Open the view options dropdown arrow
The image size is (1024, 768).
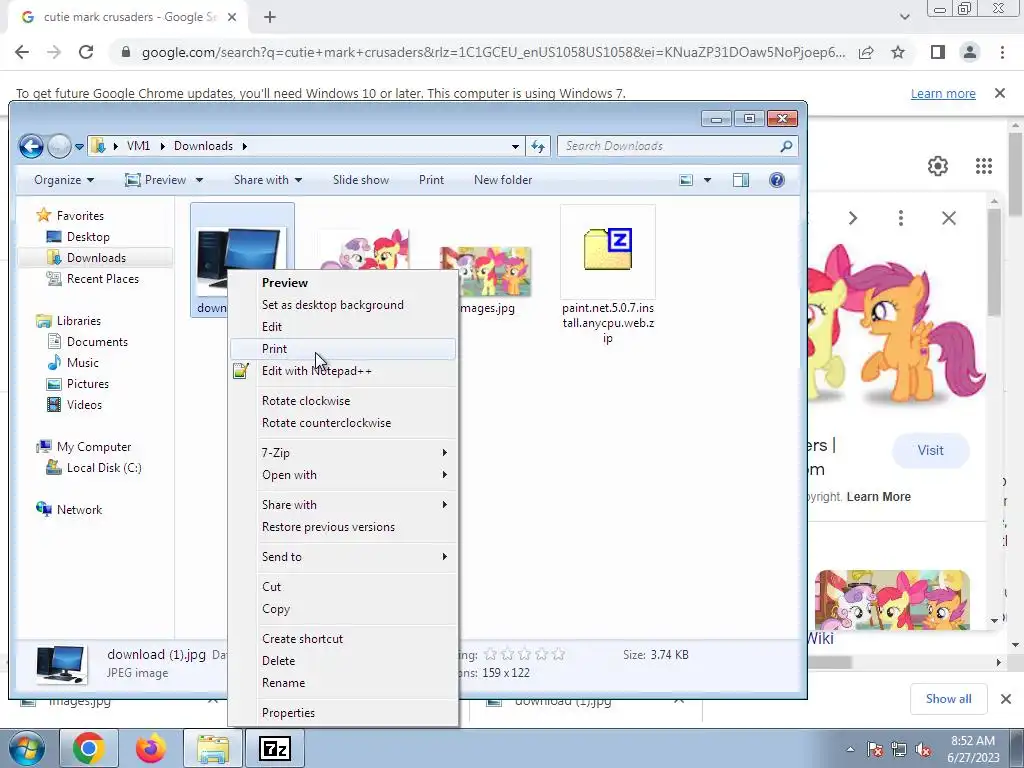[707, 180]
